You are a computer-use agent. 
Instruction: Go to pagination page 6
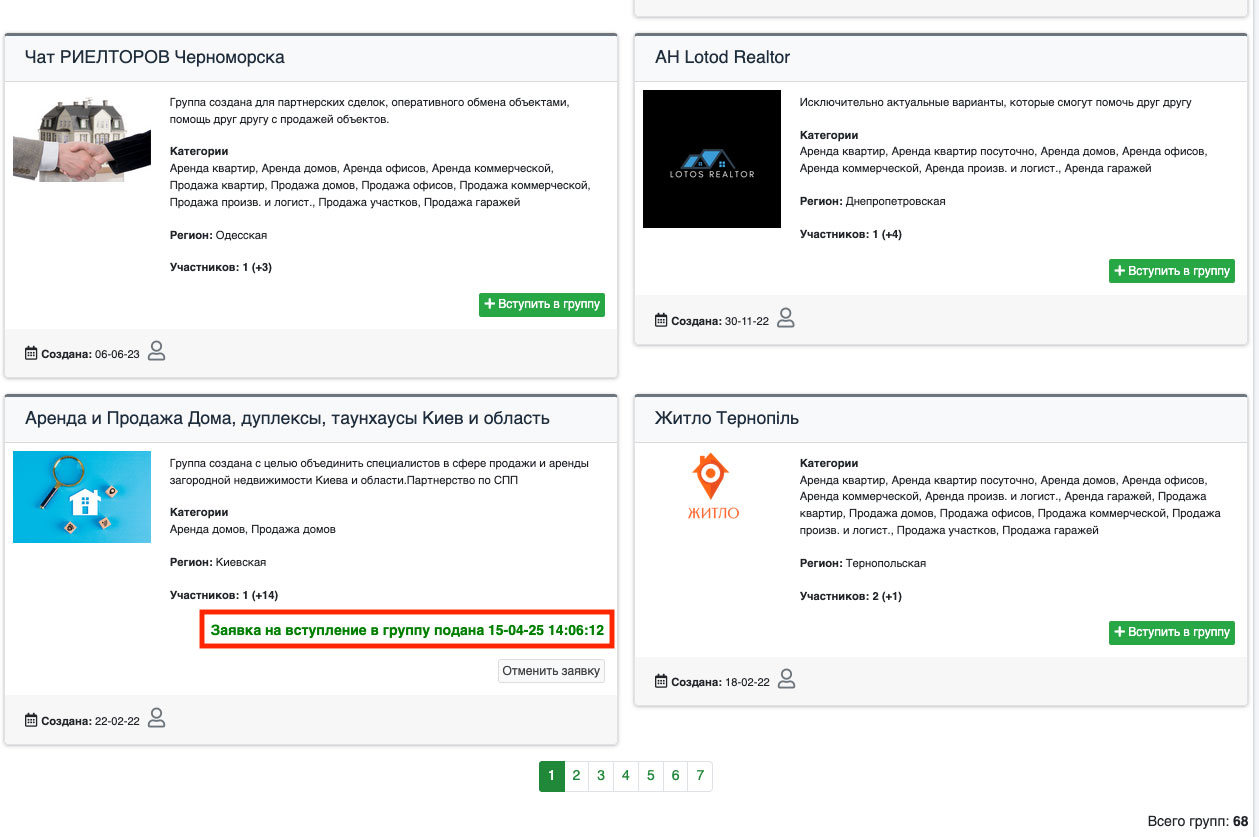click(675, 776)
